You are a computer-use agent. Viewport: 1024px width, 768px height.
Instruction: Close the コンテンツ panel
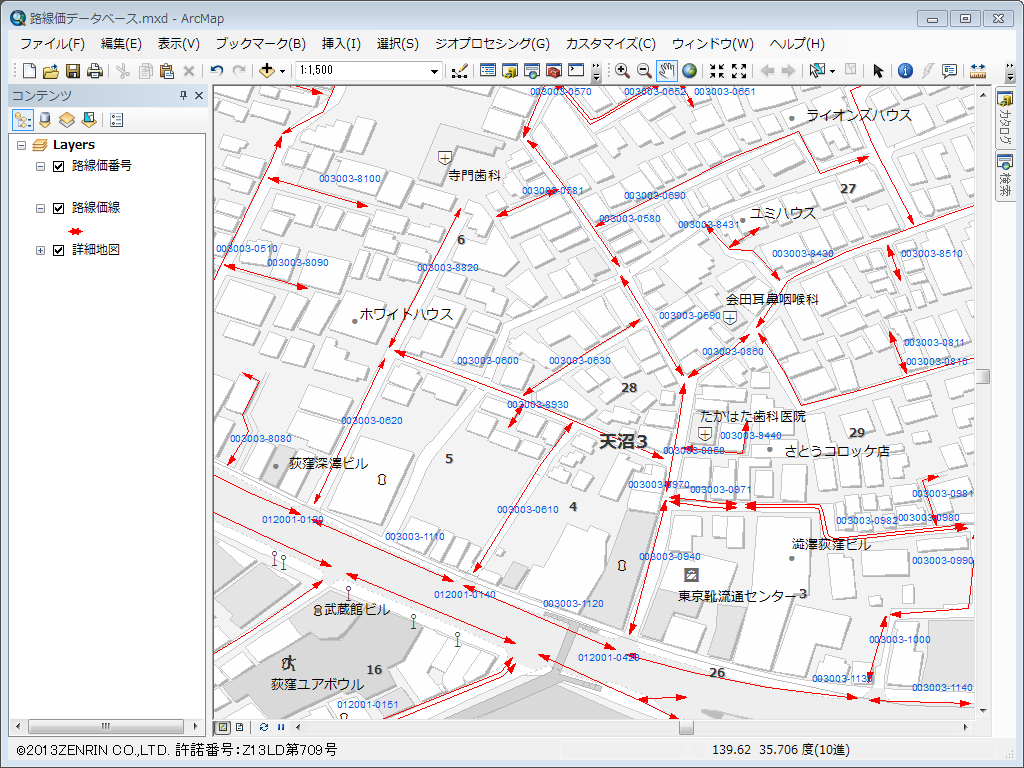(x=199, y=95)
